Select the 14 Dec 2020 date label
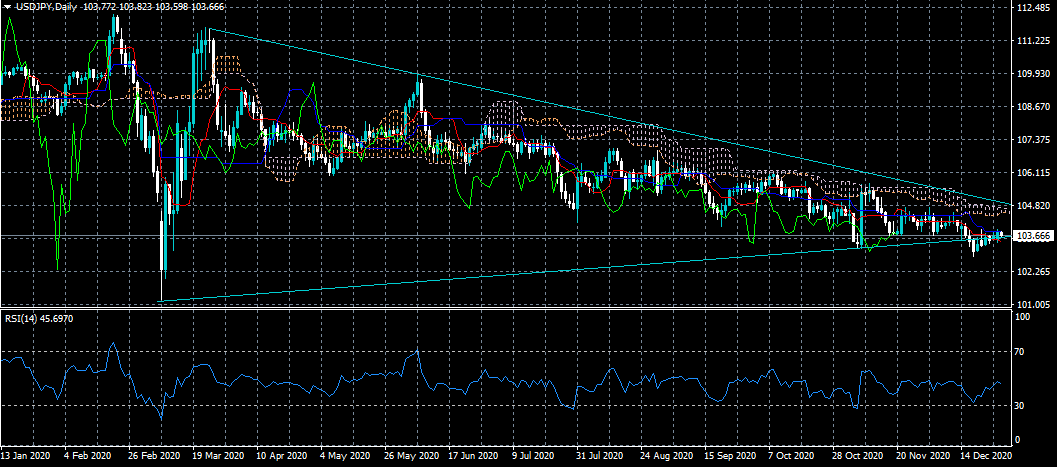This screenshot has width=1057, height=467. [988, 453]
